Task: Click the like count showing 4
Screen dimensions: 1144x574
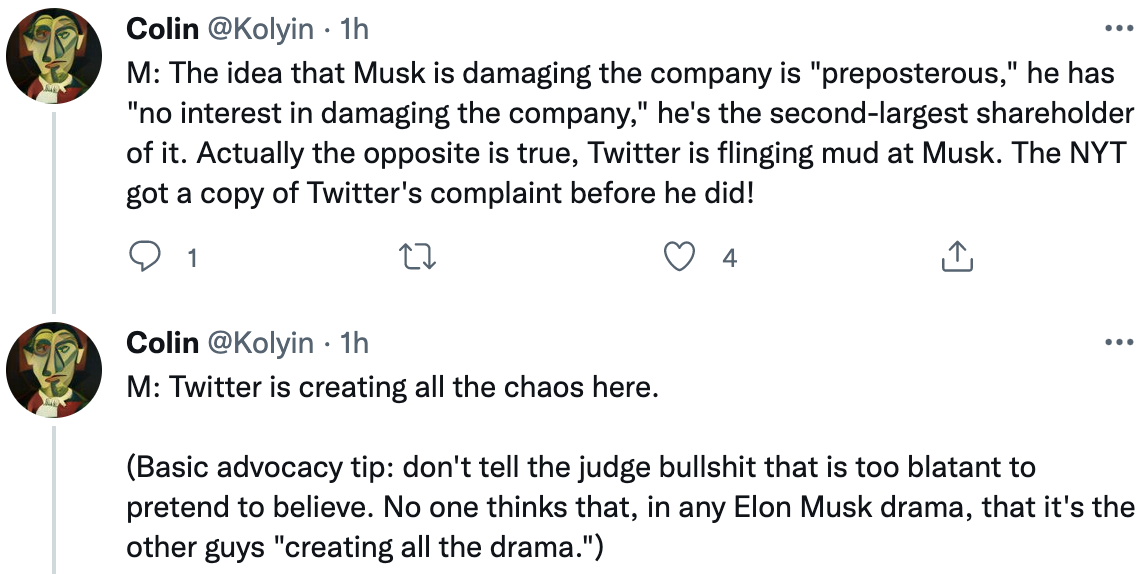Action: 729,257
